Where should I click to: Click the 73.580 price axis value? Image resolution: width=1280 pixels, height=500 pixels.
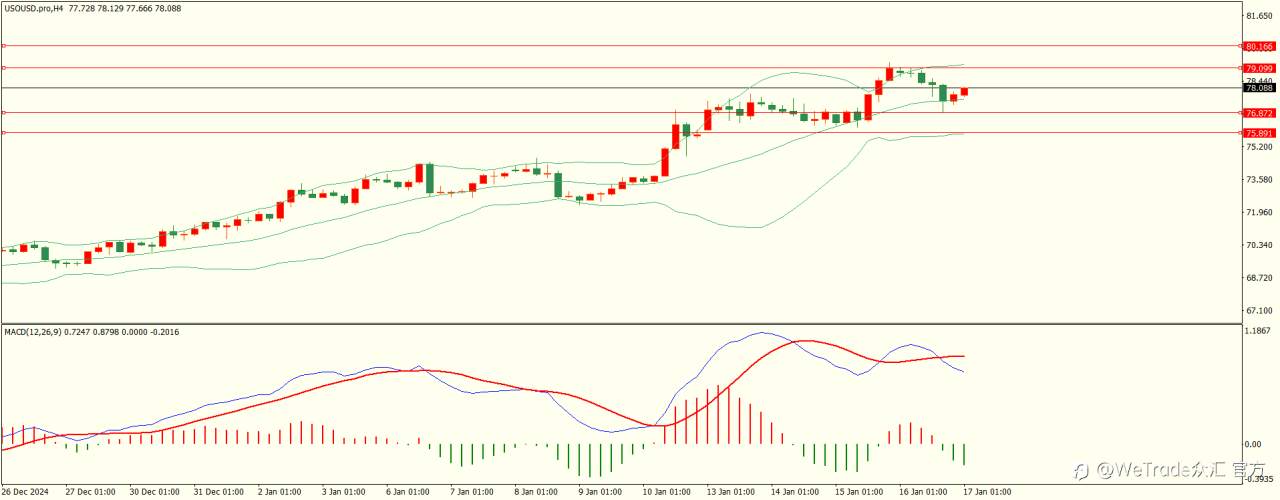pos(1260,179)
